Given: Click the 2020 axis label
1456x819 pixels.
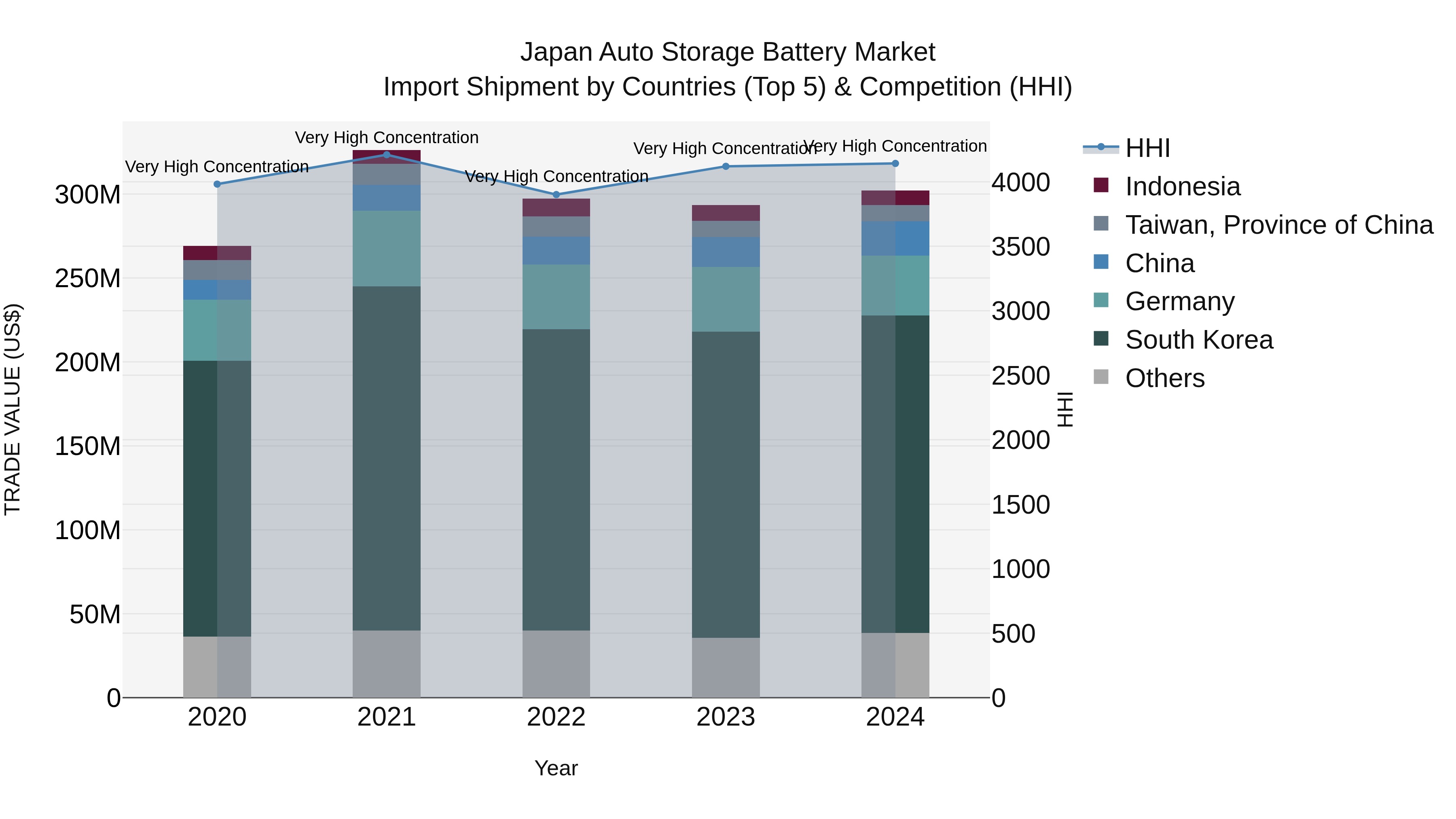Looking at the screenshot, I should point(217,717).
